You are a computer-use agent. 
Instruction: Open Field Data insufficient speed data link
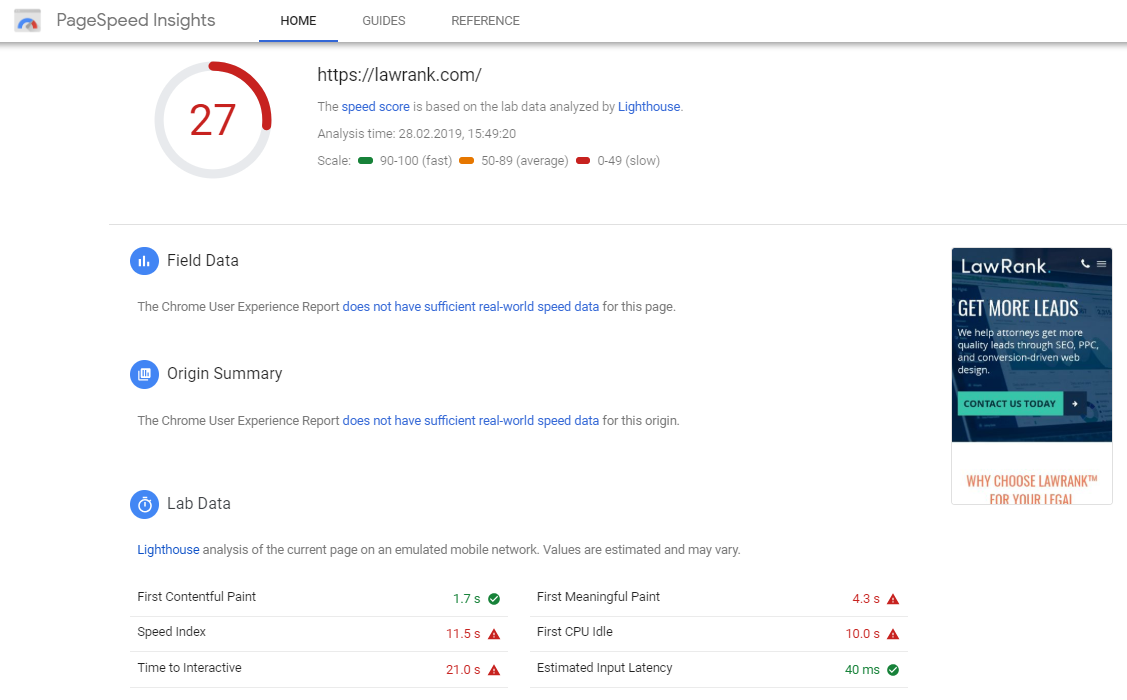470,307
